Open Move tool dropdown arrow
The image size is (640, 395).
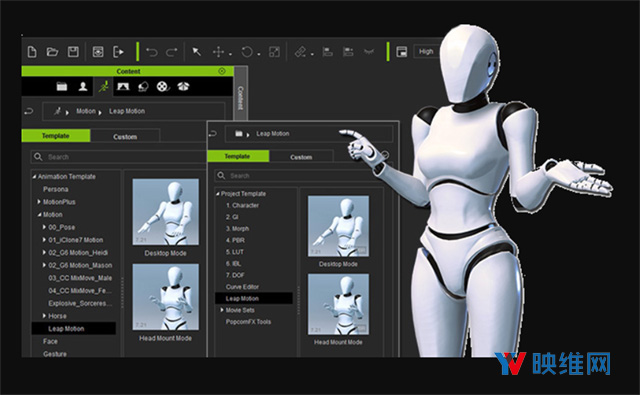(230, 54)
